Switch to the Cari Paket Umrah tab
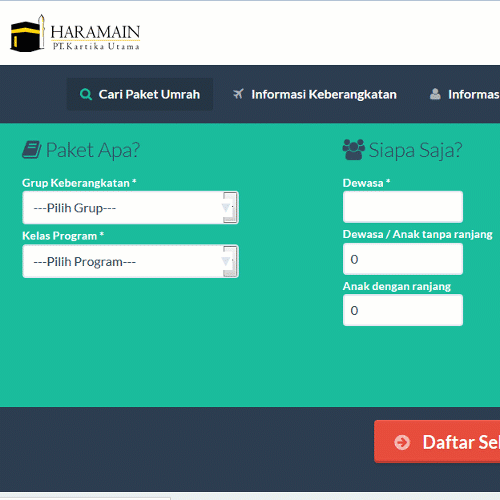 click(140, 94)
